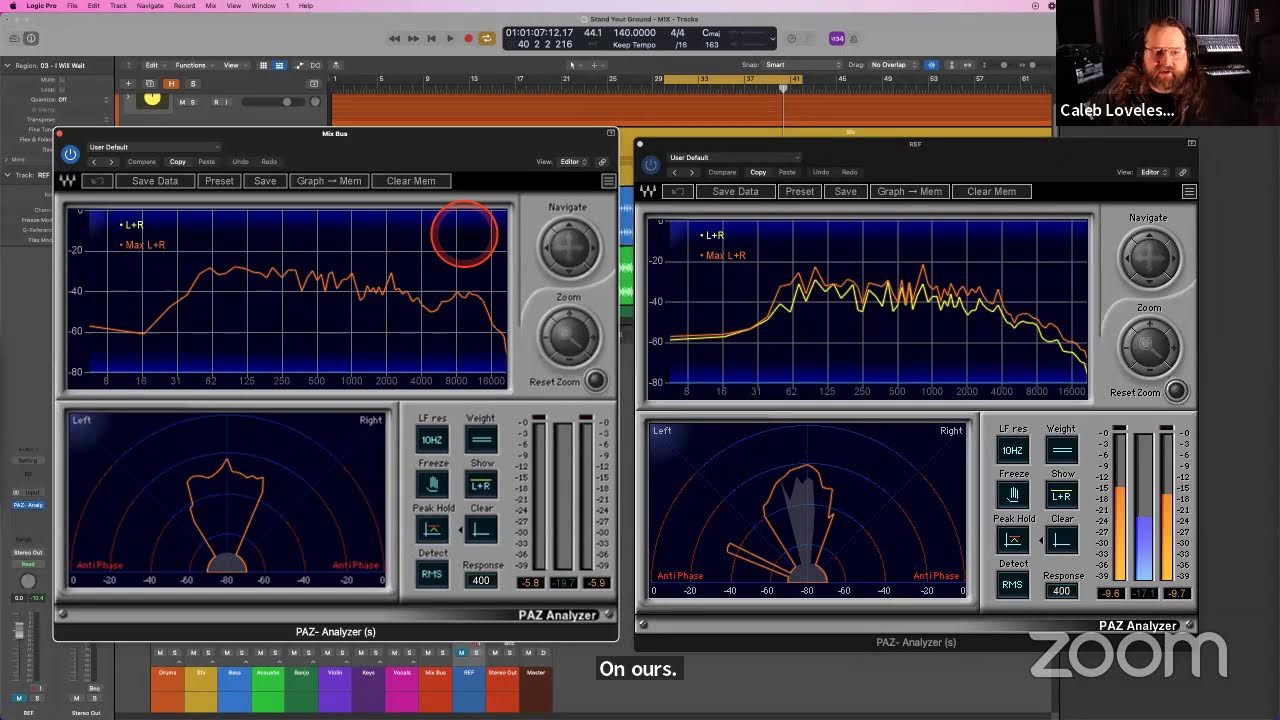The image size is (1280, 720).
Task: Click Waves logo in Mix Bus plugin toolbar
Action: click(66, 181)
